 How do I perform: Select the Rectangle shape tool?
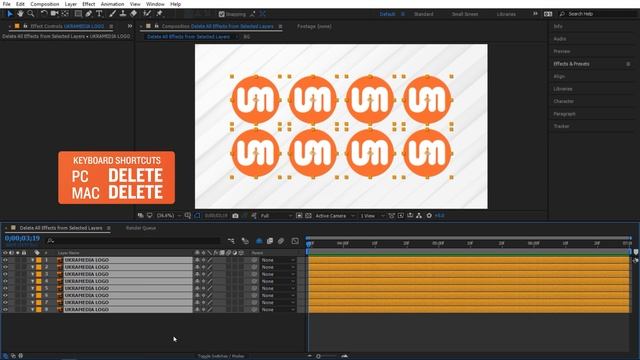point(78,13)
